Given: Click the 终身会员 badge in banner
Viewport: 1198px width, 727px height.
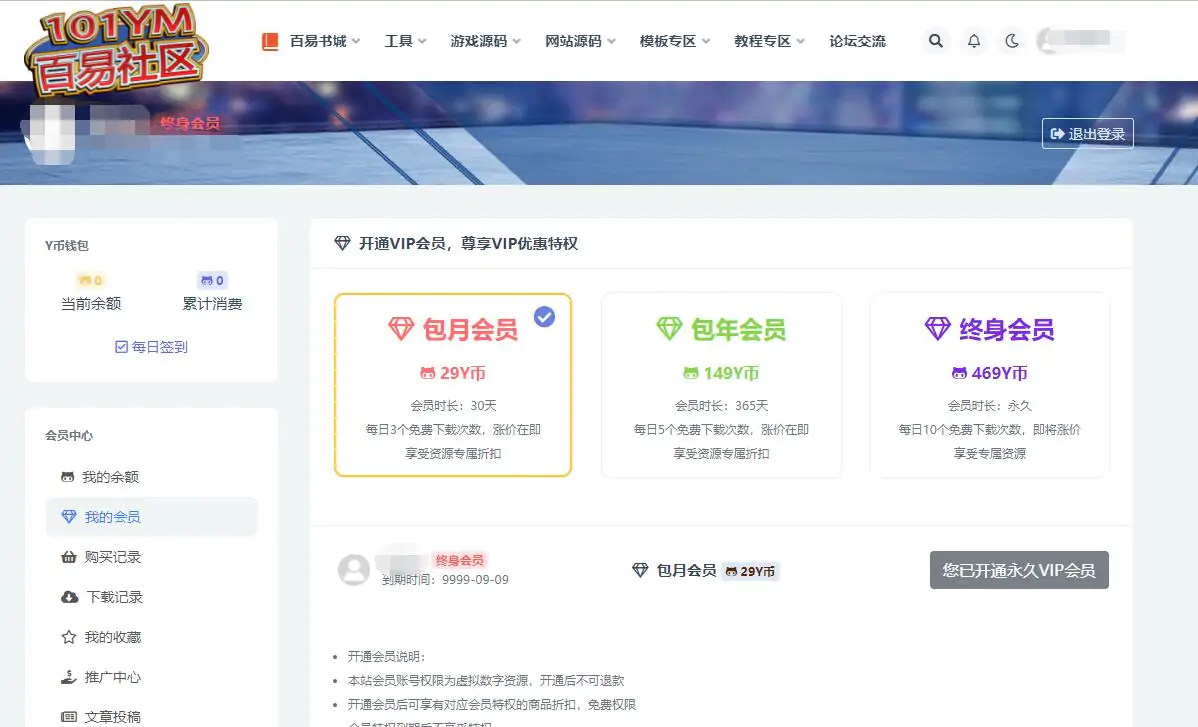Looking at the screenshot, I should (x=190, y=123).
